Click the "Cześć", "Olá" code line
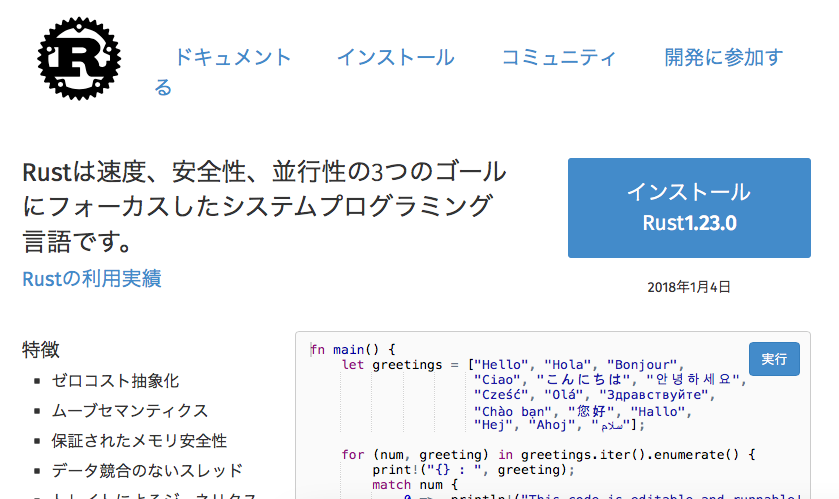 [594, 395]
